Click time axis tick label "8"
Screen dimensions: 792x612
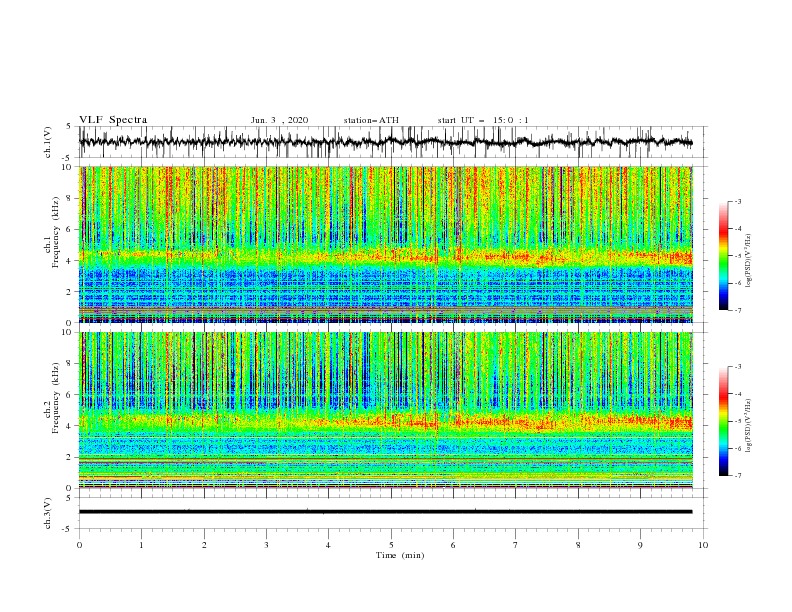[x=578, y=545]
